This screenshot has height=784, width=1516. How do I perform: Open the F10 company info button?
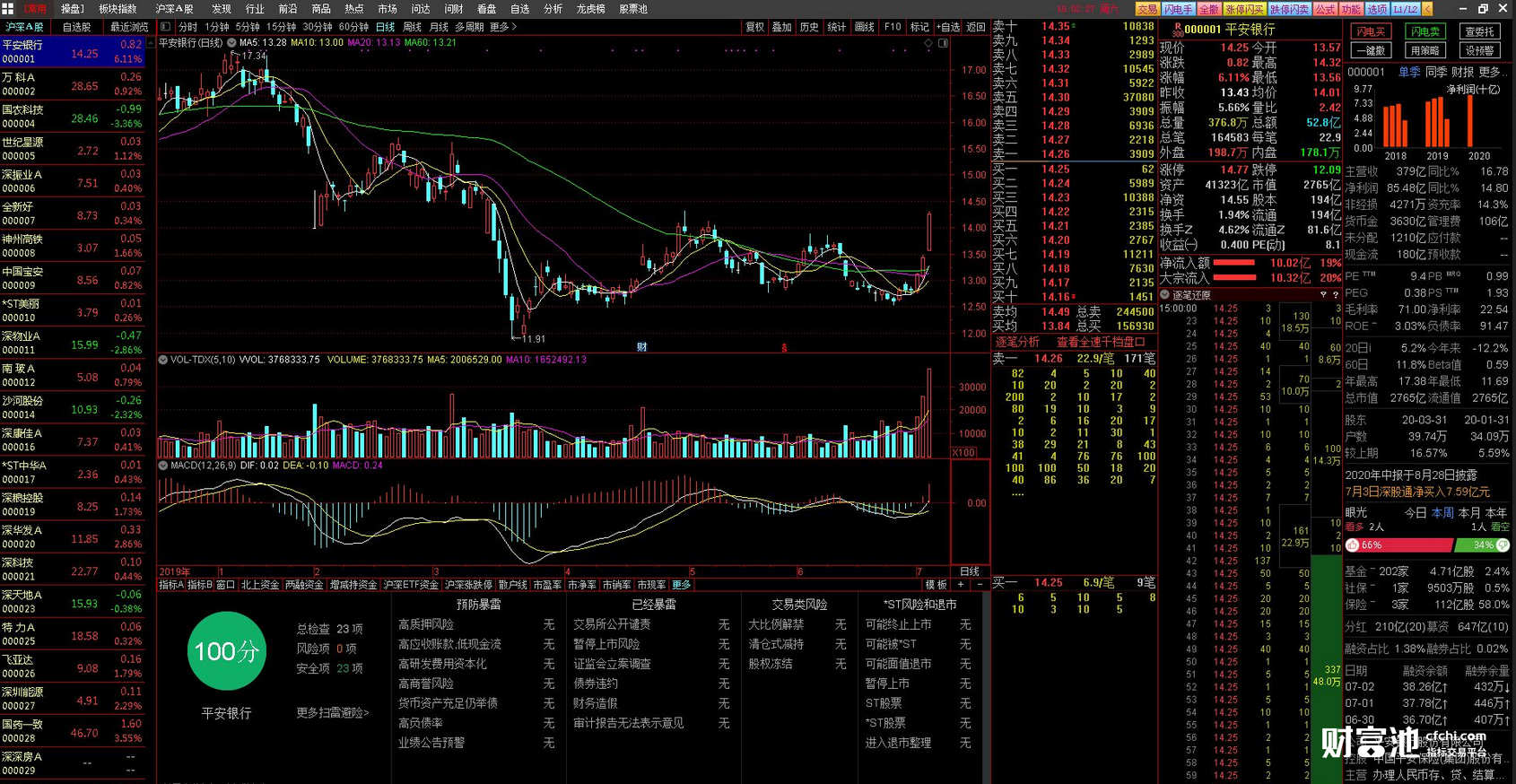pos(893,27)
